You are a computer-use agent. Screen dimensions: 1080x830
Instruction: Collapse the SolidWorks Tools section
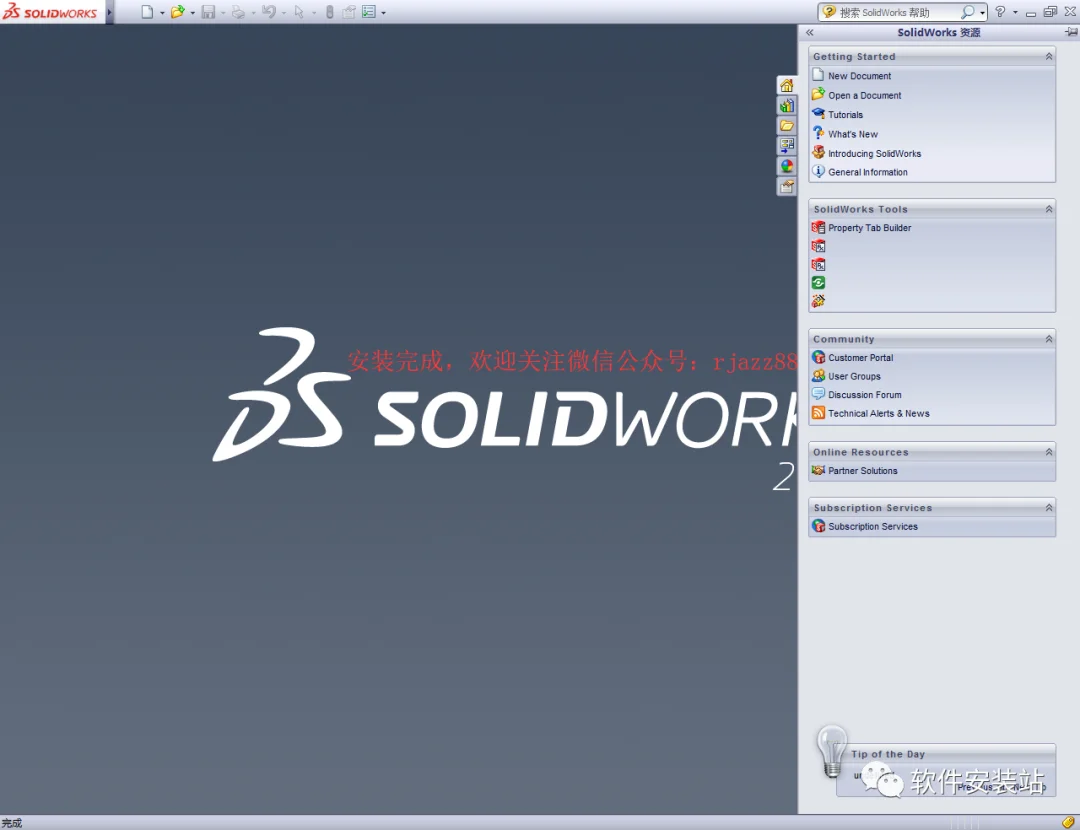pyautogui.click(x=1048, y=209)
